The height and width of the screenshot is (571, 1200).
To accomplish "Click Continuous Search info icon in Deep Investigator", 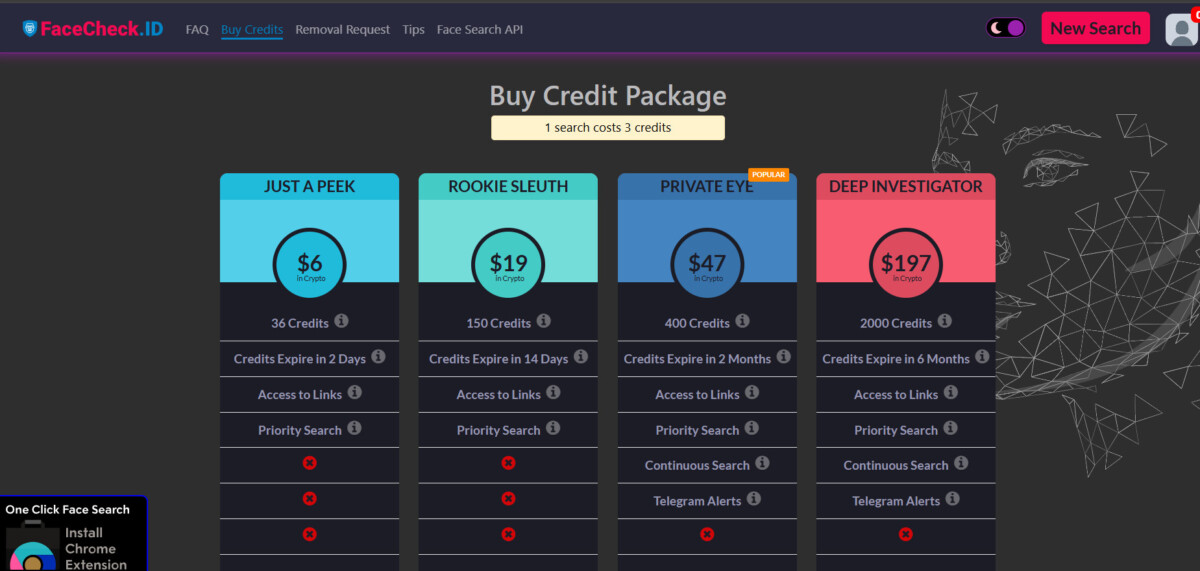I will 960,464.
